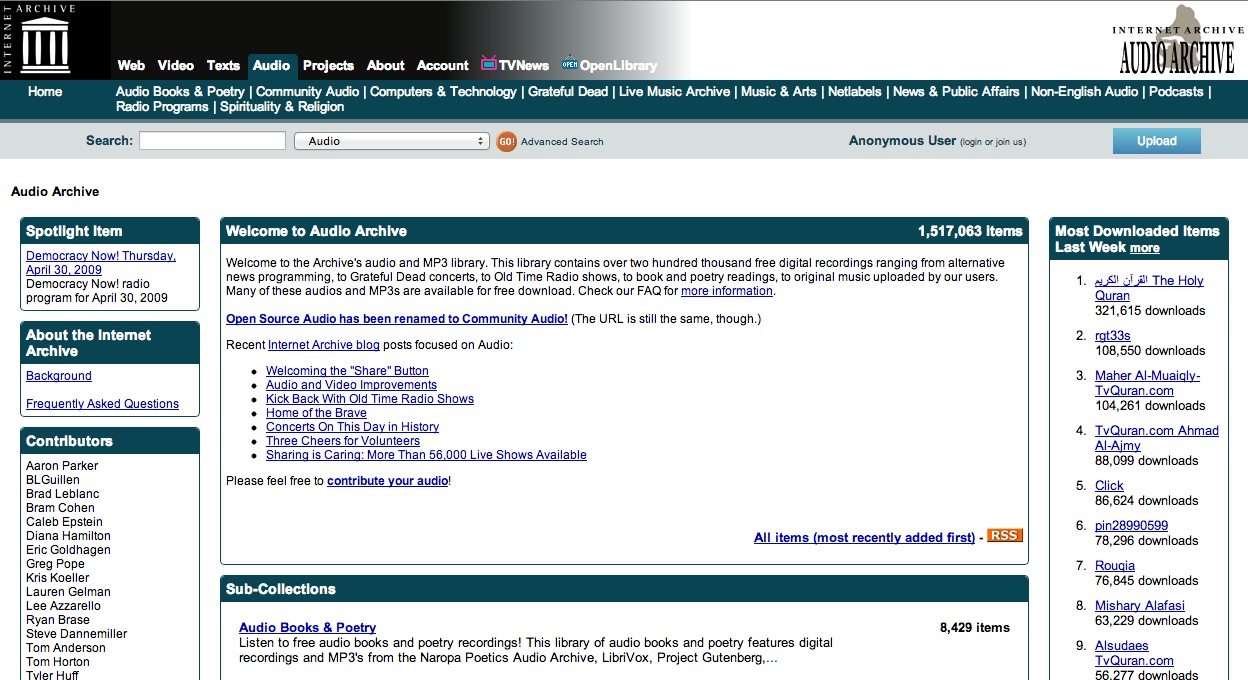Open Radio Programs category
Viewport: 1248px width, 680px height.
coord(162,106)
